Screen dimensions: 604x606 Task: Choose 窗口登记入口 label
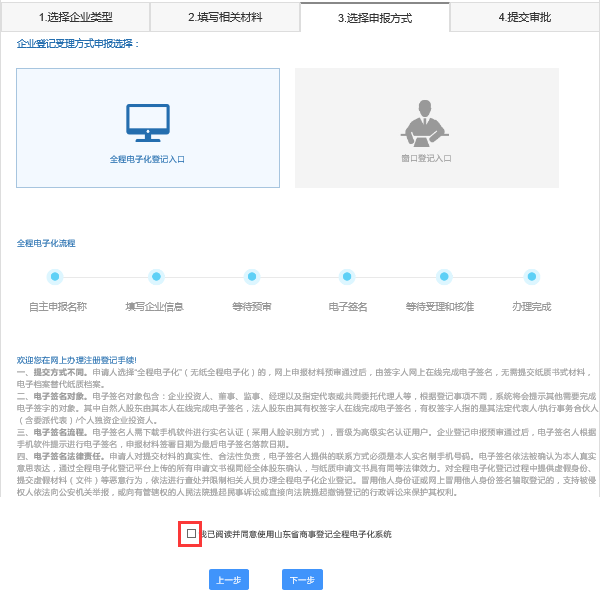click(x=426, y=158)
